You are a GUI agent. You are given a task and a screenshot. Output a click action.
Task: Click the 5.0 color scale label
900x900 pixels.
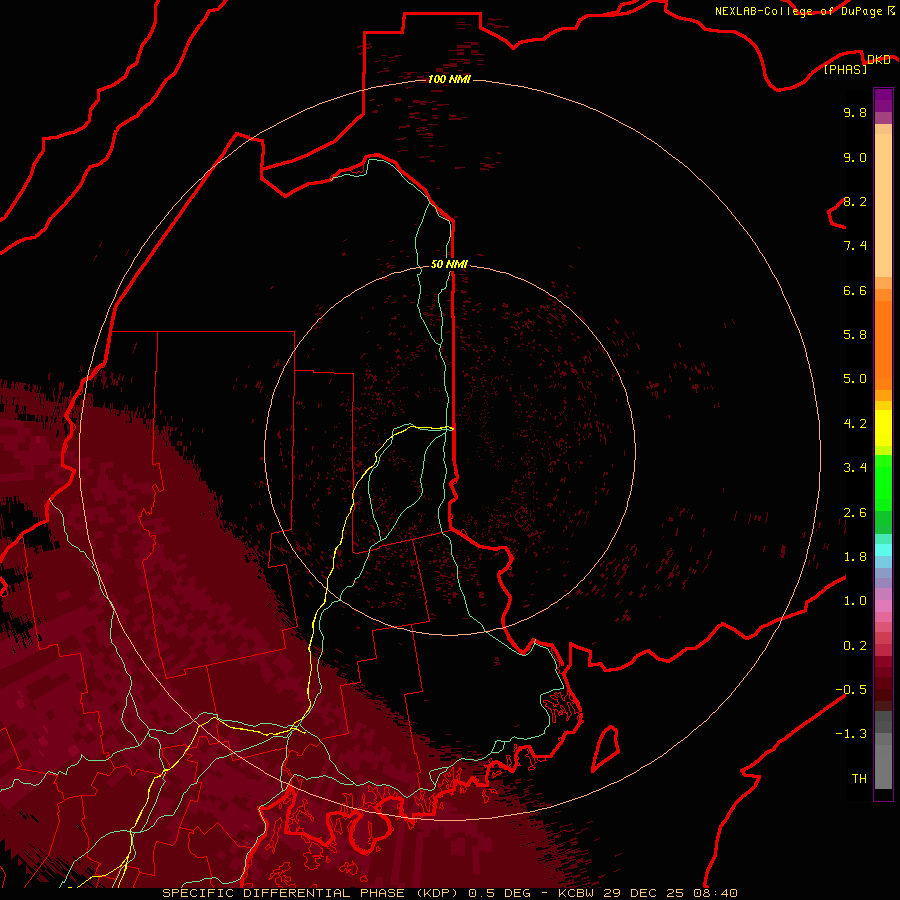[x=855, y=379]
